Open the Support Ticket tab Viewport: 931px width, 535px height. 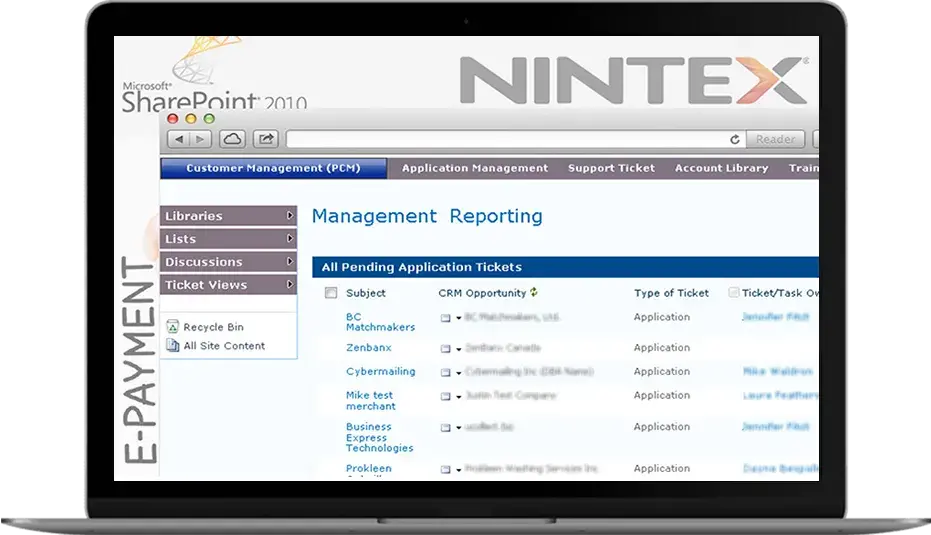(612, 168)
